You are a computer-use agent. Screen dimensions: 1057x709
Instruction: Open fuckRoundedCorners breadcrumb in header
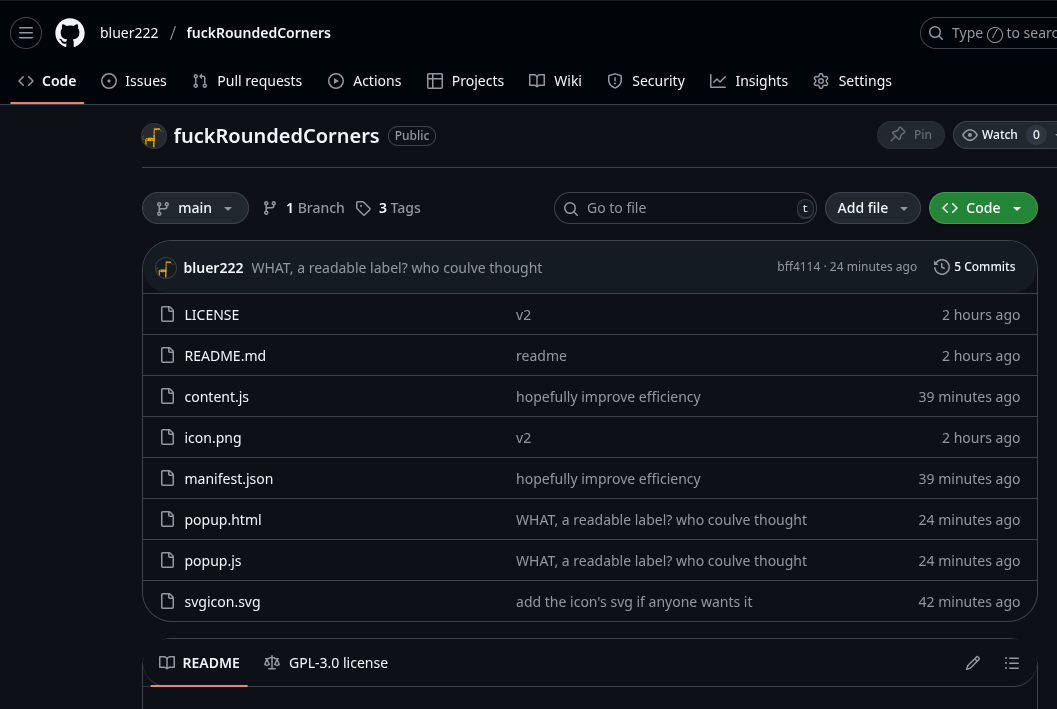coord(258,33)
